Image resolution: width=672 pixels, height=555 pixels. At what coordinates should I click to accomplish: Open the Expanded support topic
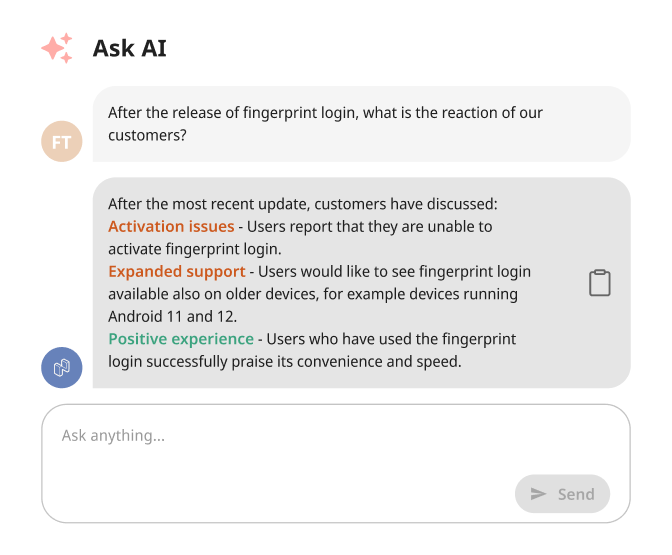(x=176, y=272)
